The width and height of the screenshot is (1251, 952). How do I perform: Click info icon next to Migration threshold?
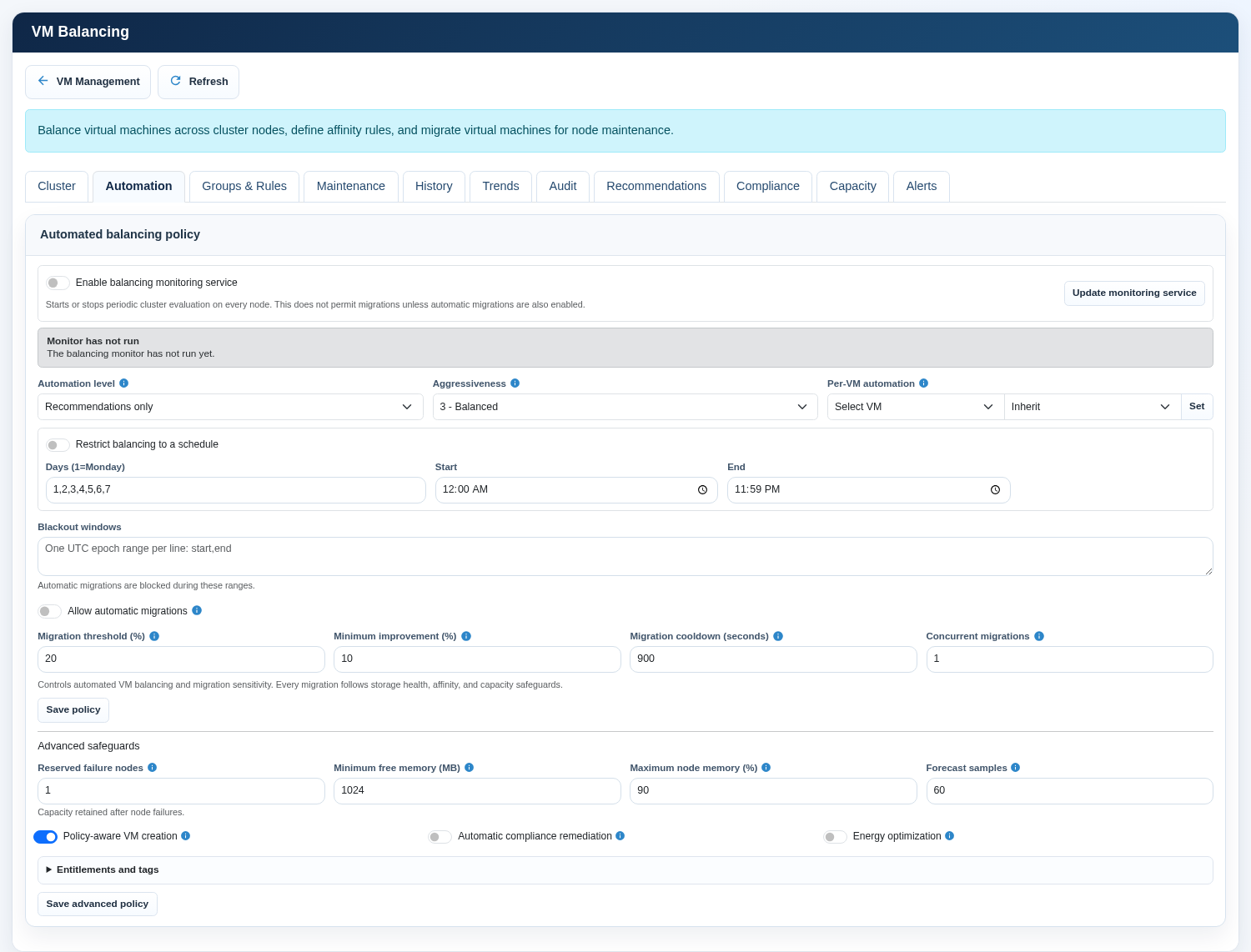[154, 636]
